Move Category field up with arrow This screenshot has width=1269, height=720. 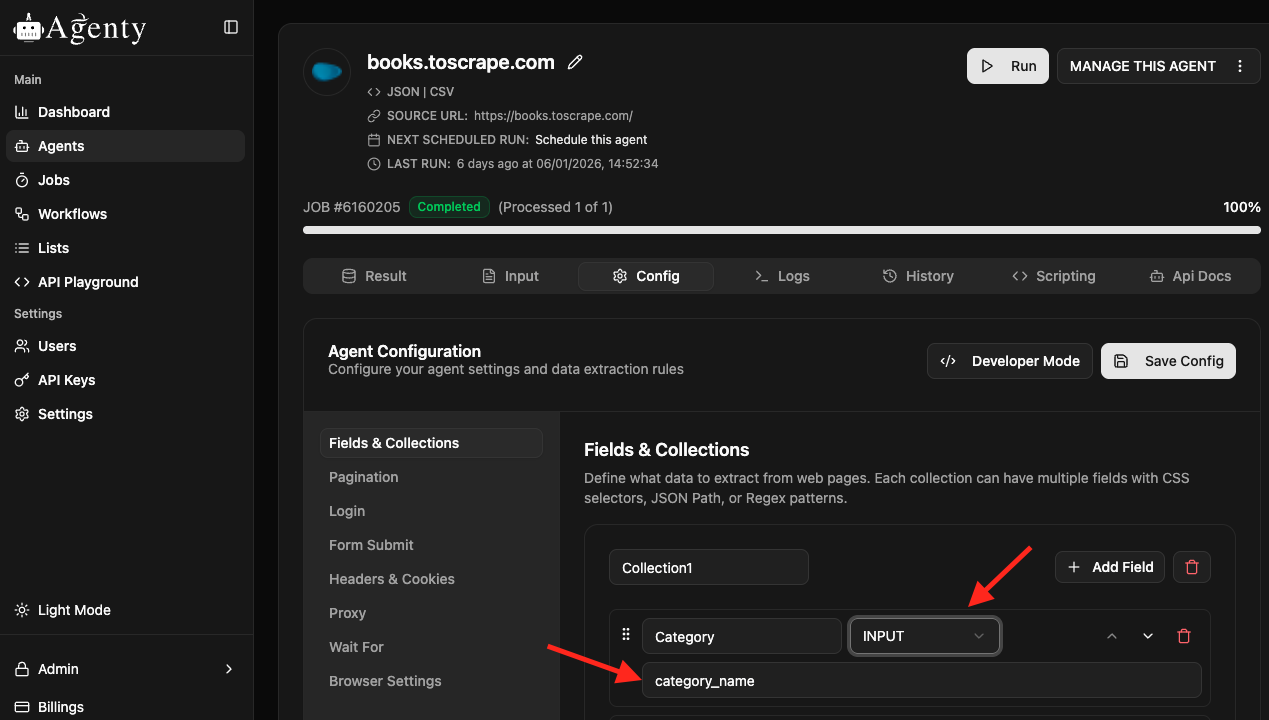[1112, 636]
